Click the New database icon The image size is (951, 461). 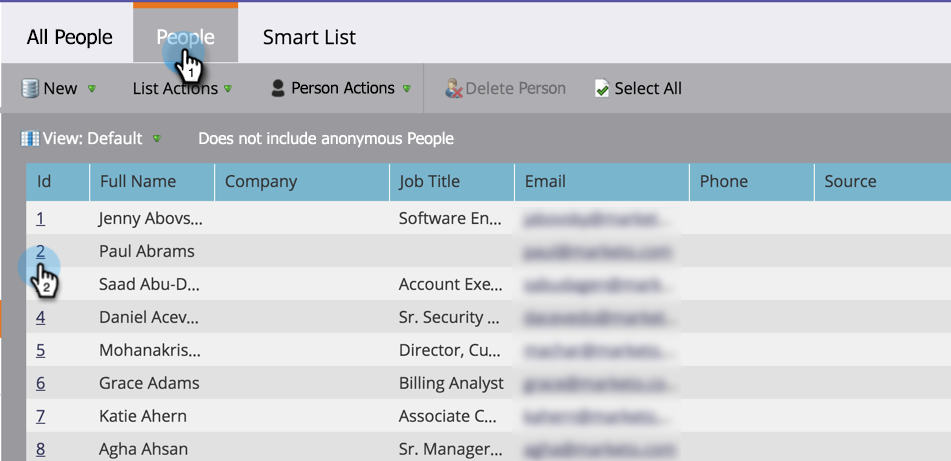[30, 89]
